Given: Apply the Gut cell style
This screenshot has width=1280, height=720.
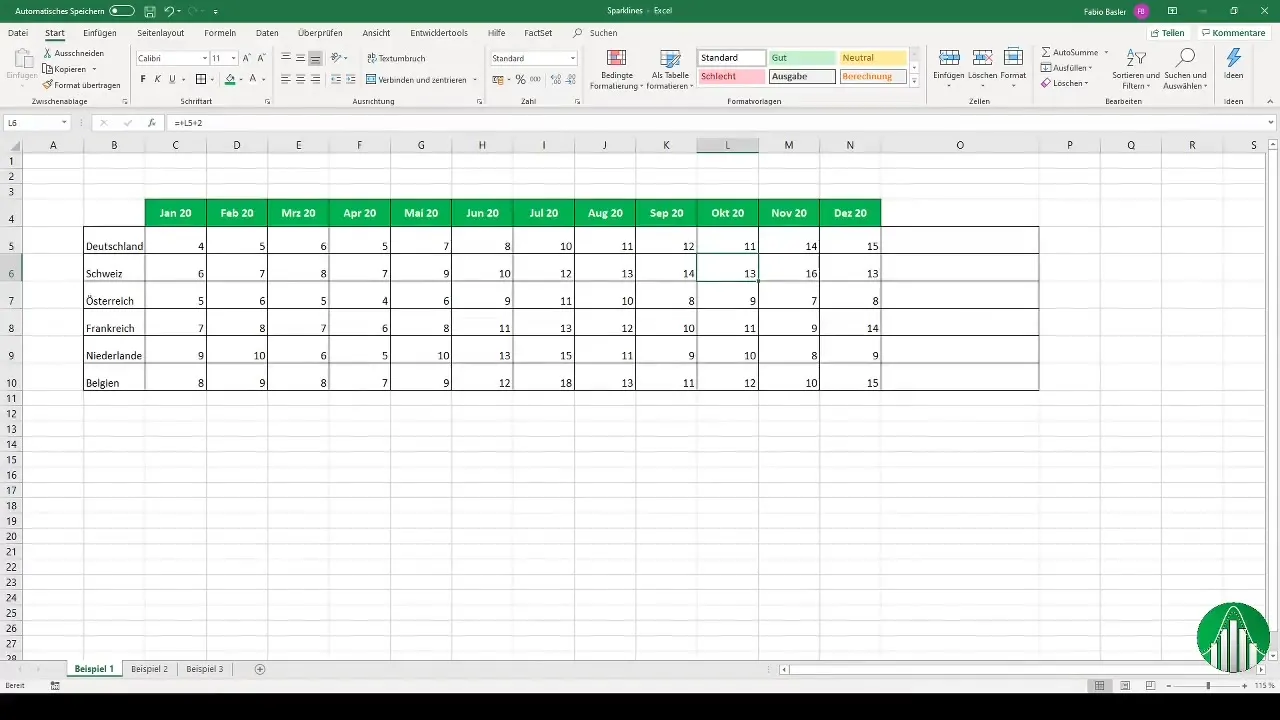Looking at the screenshot, I should pyautogui.click(x=802, y=58).
